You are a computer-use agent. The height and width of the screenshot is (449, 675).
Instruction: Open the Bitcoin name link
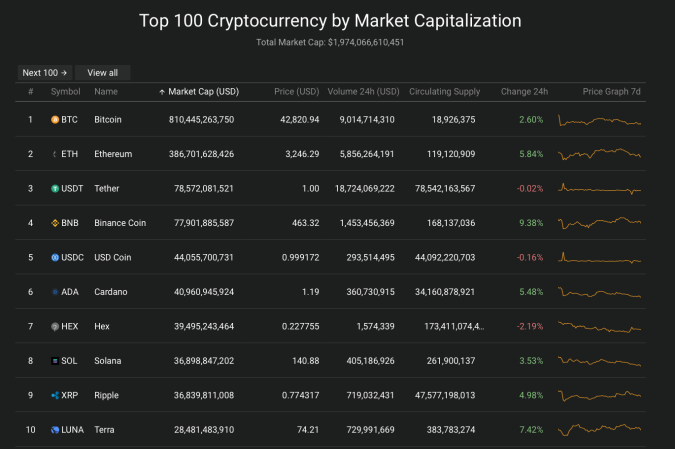108,120
